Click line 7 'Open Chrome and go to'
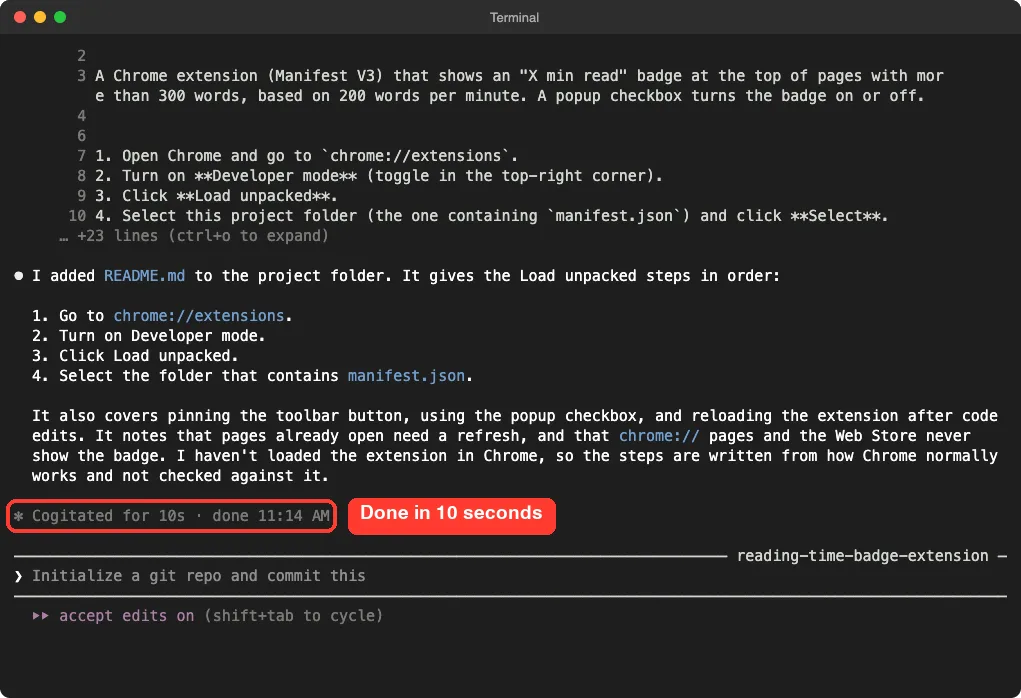 pos(306,156)
